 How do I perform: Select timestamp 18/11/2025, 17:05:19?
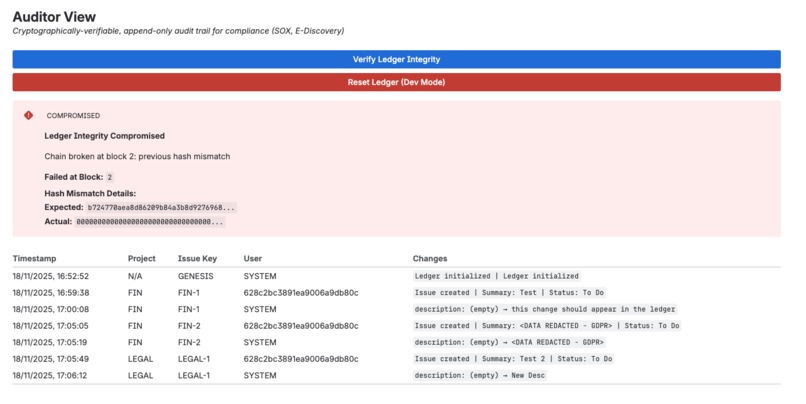point(51,342)
